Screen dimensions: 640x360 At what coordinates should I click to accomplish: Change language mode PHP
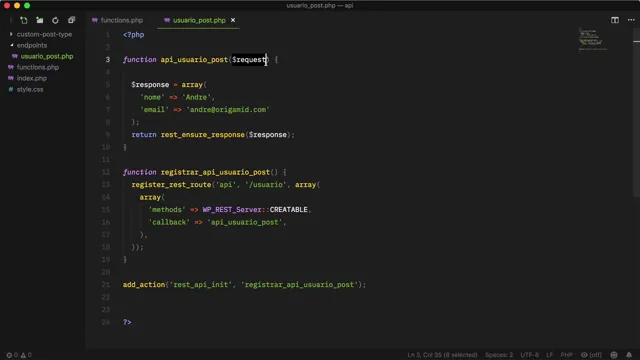point(566,355)
